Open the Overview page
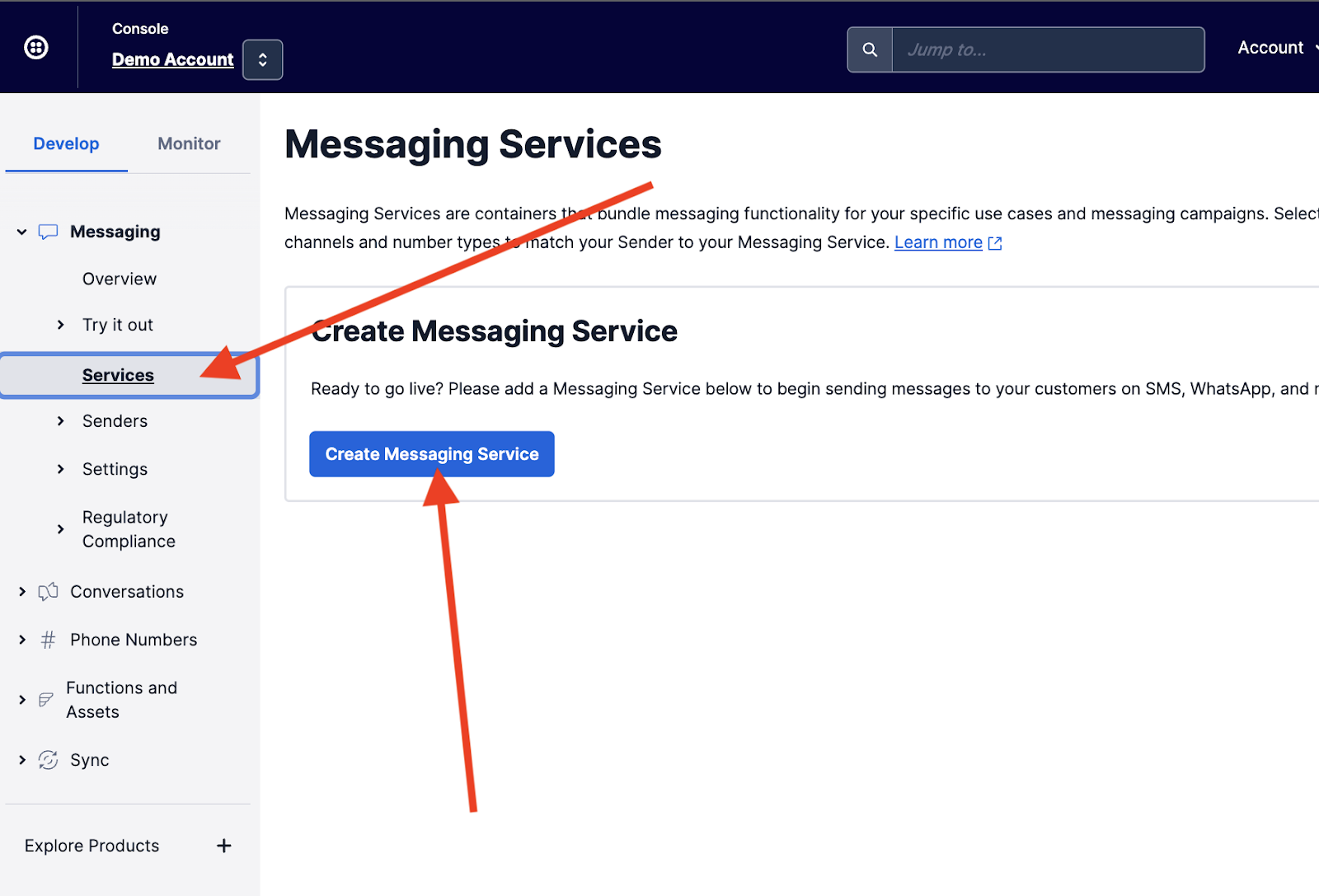Viewport: 1319px width, 896px height. [x=120, y=279]
